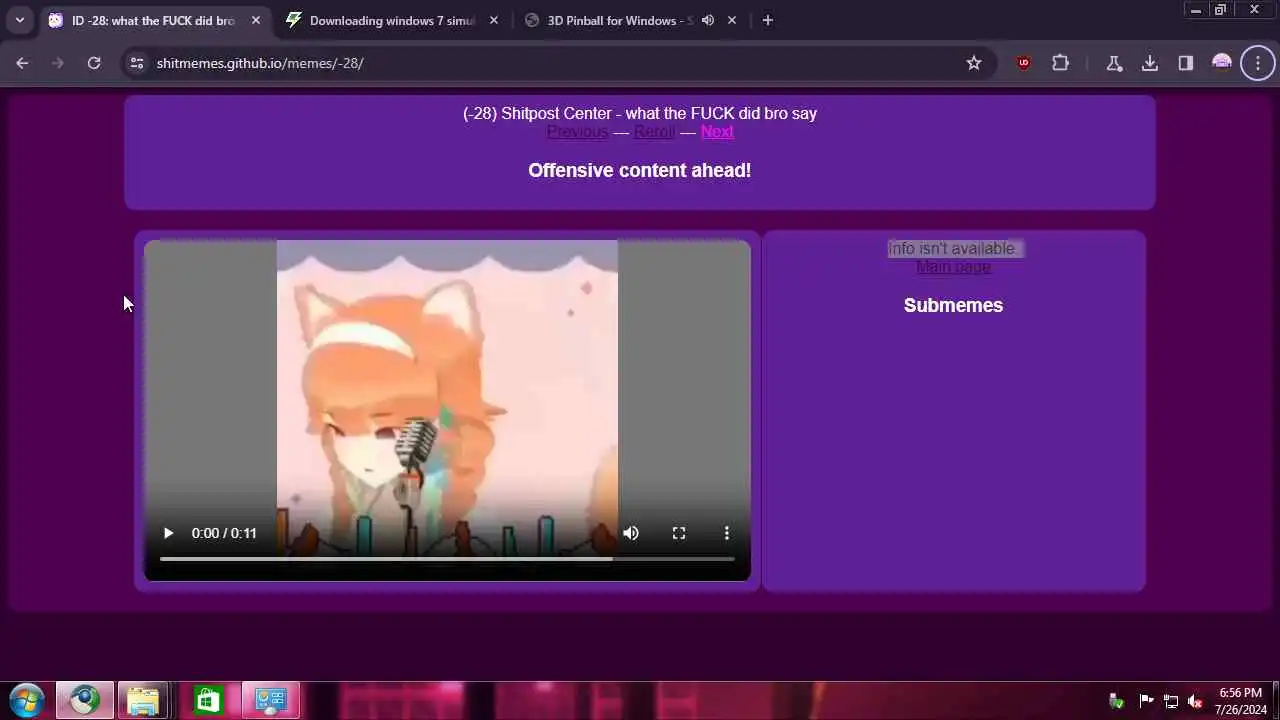Play the meme video
The height and width of the screenshot is (720, 1280).
[168, 533]
